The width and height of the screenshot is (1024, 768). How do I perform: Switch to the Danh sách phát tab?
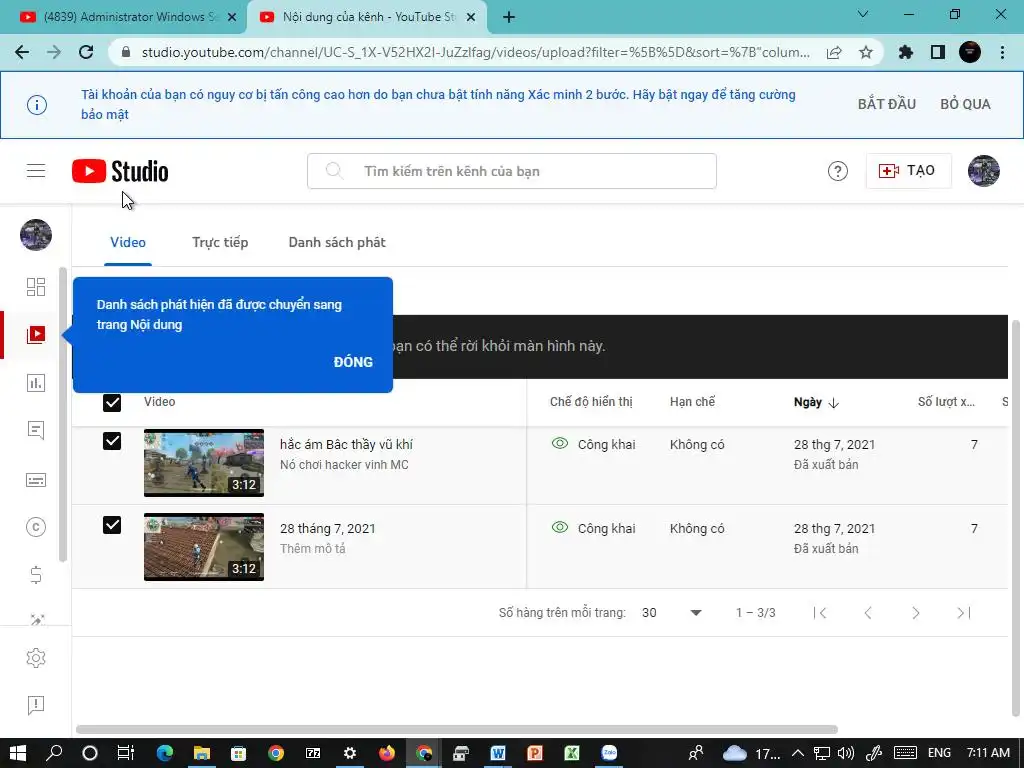pyautogui.click(x=337, y=242)
